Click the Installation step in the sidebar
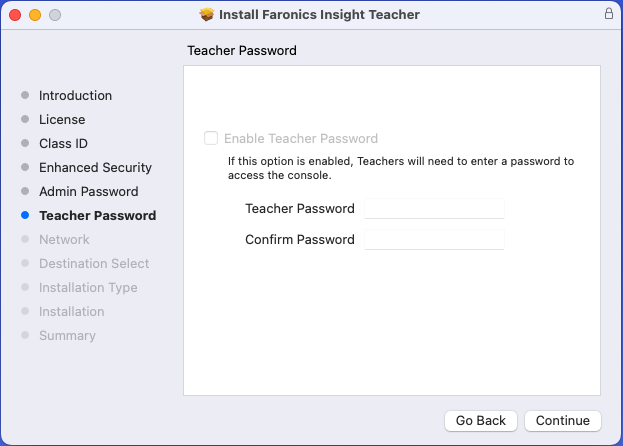This screenshot has height=446, width=623. [x=71, y=312]
